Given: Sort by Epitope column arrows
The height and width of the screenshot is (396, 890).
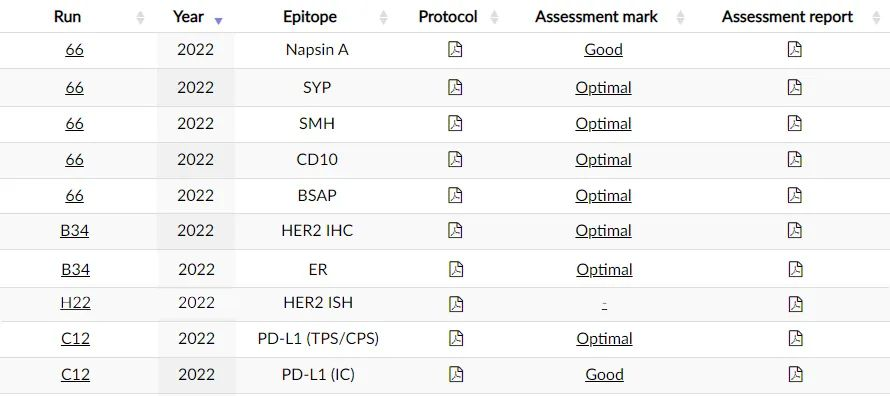Looking at the screenshot, I should [384, 18].
